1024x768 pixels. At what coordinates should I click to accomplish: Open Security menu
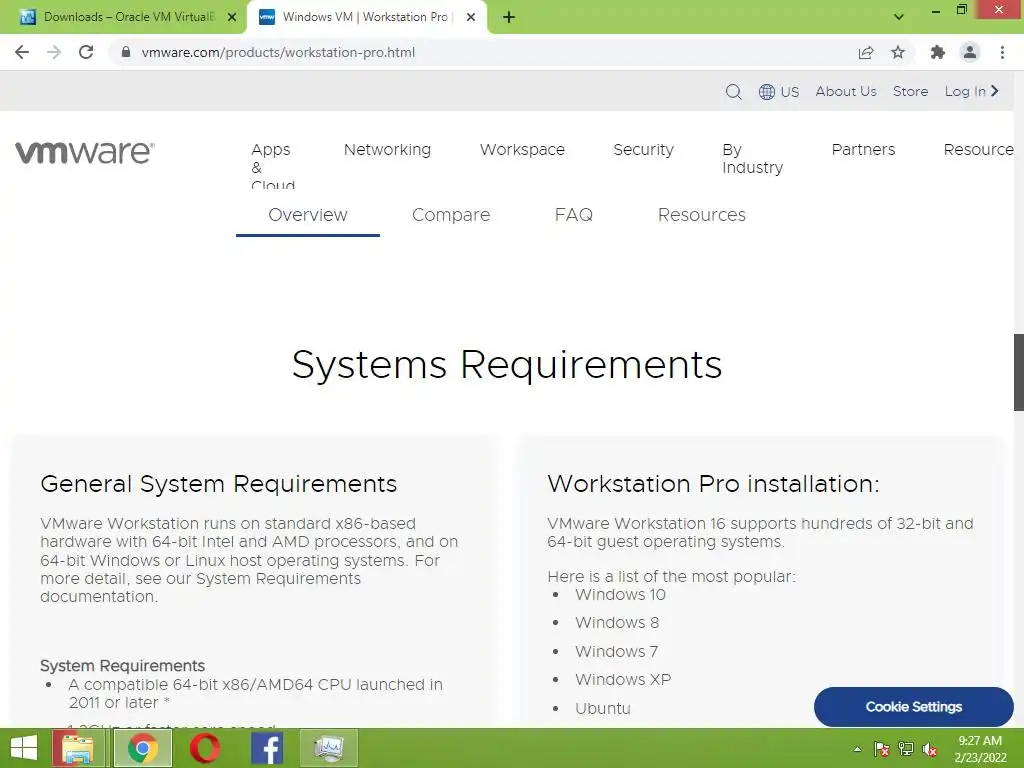pos(643,150)
